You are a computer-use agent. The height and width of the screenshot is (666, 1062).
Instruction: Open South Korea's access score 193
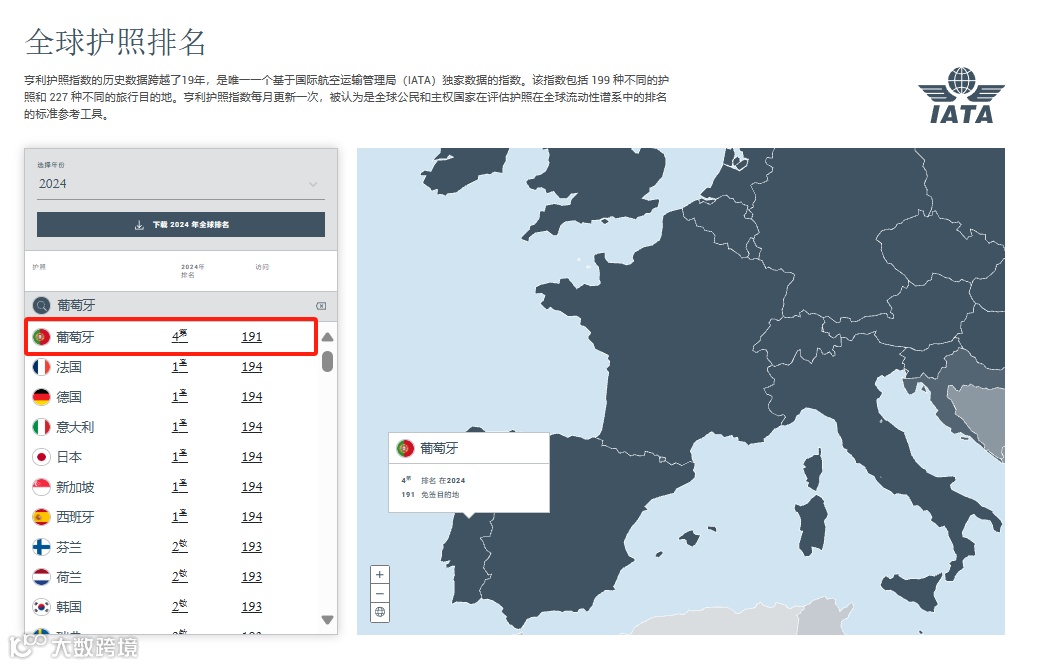point(251,606)
